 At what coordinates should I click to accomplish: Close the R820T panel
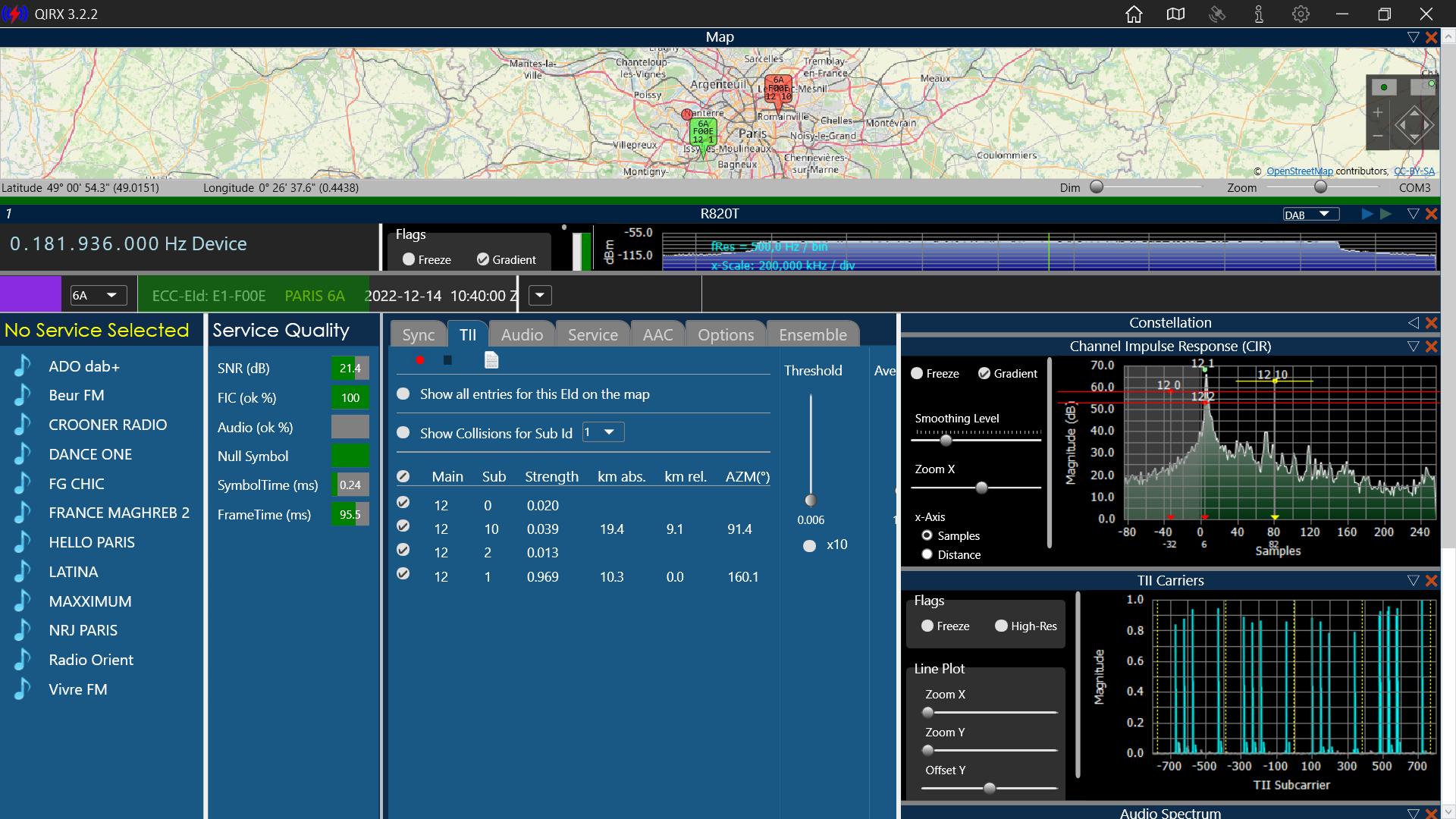point(1432,215)
